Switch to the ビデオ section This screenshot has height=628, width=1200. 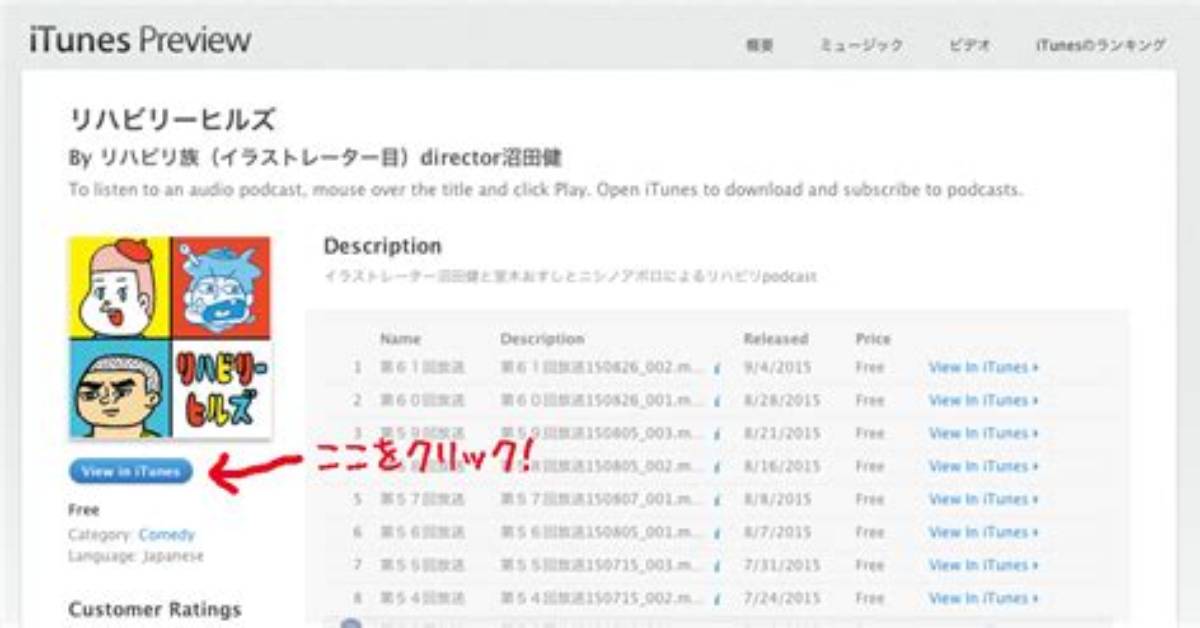(x=970, y=45)
